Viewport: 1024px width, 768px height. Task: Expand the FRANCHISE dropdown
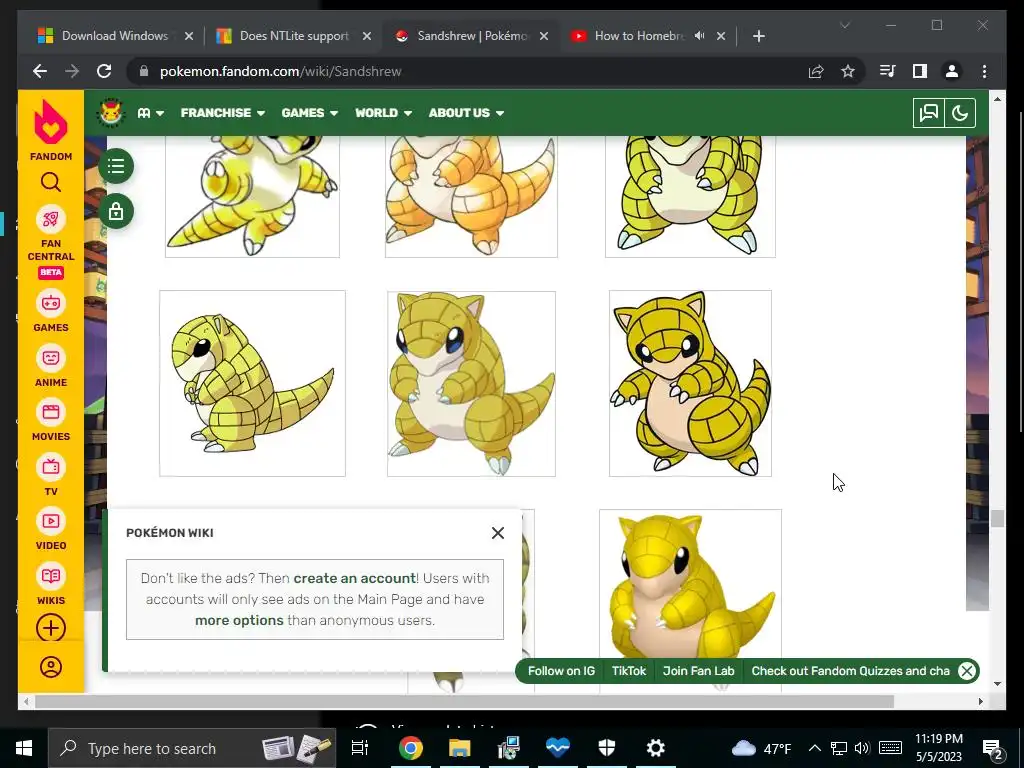click(x=223, y=113)
